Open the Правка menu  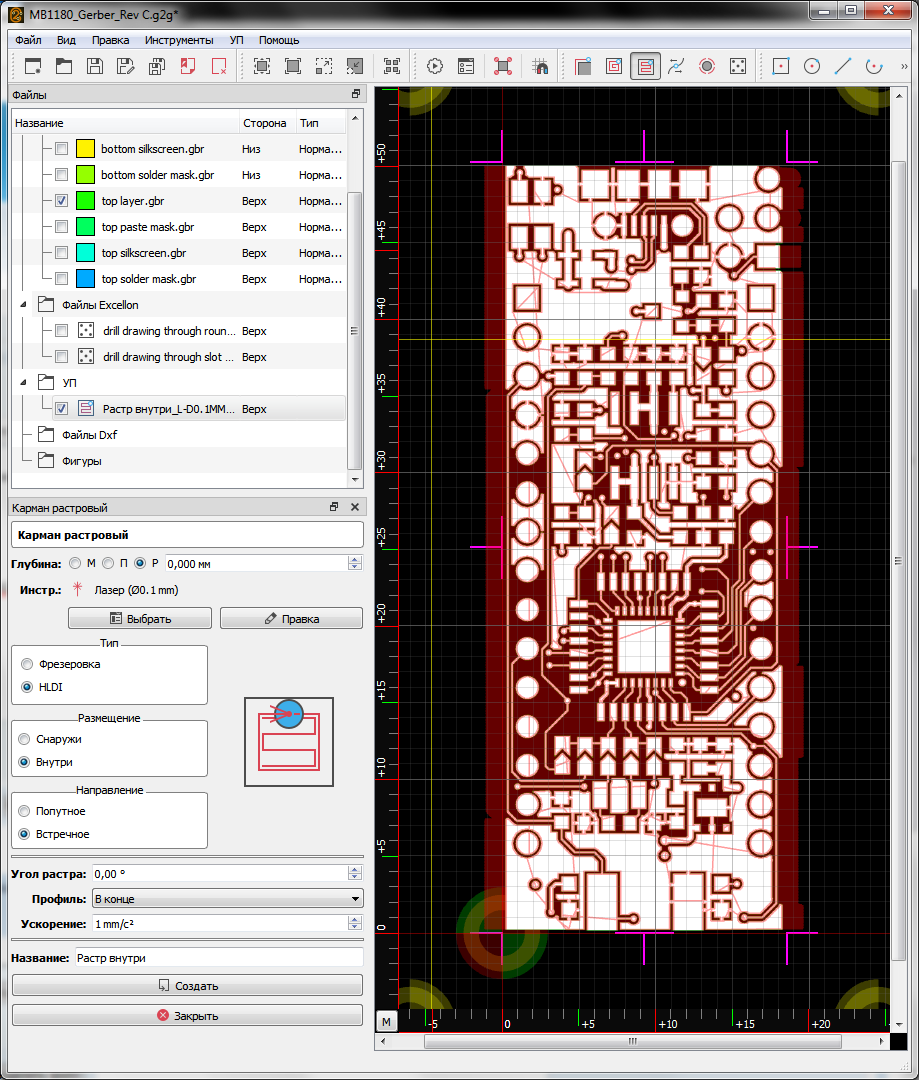pos(110,40)
